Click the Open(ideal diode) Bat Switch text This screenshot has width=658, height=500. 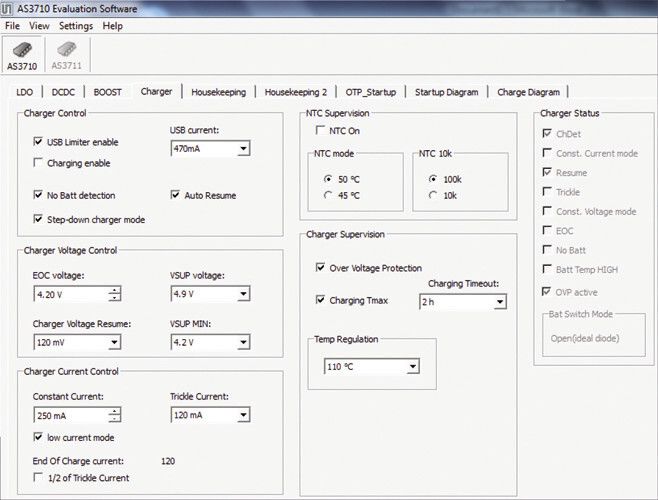coord(585,338)
